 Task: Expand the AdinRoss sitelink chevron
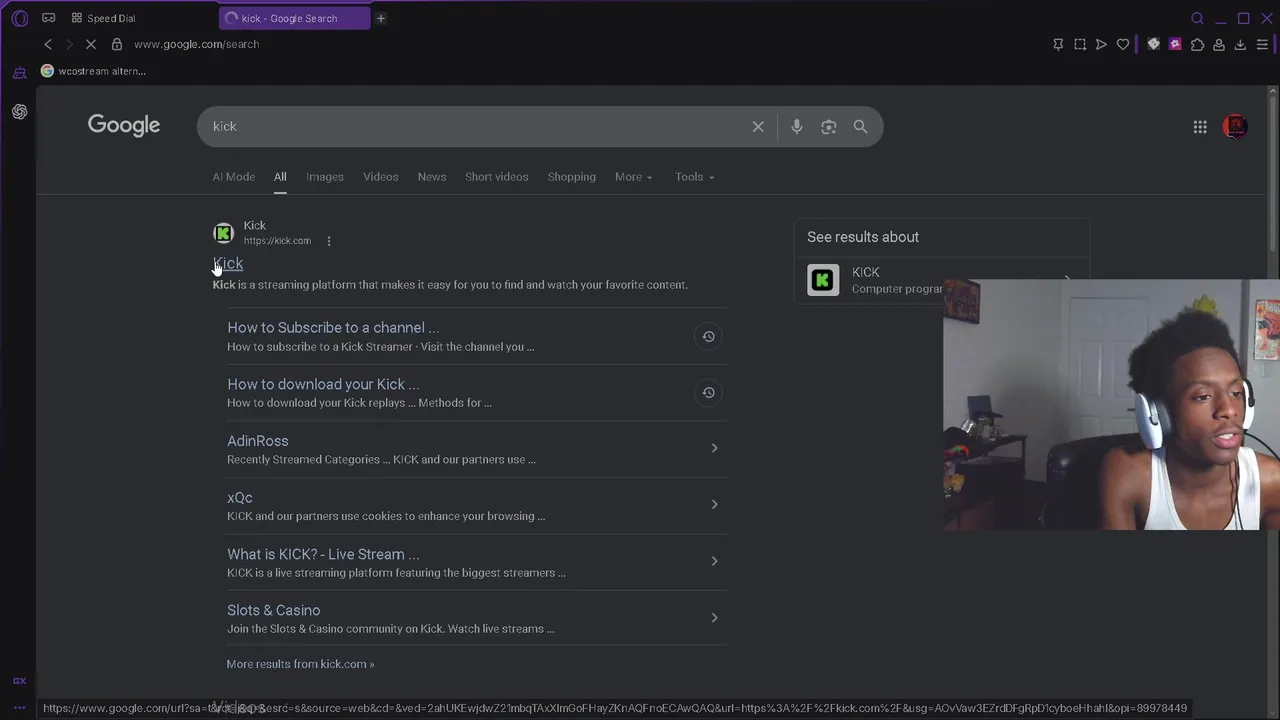(x=714, y=448)
